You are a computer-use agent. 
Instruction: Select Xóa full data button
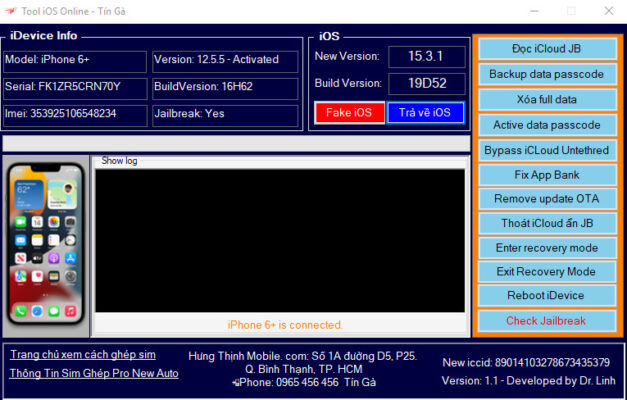coord(547,100)
